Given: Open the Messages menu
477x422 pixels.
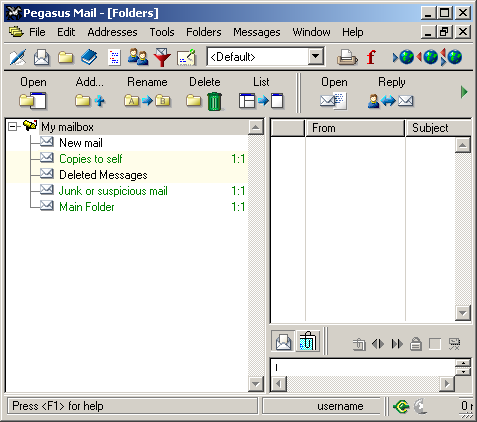Looking at the screenshot, I should click(x=257, y=32).
